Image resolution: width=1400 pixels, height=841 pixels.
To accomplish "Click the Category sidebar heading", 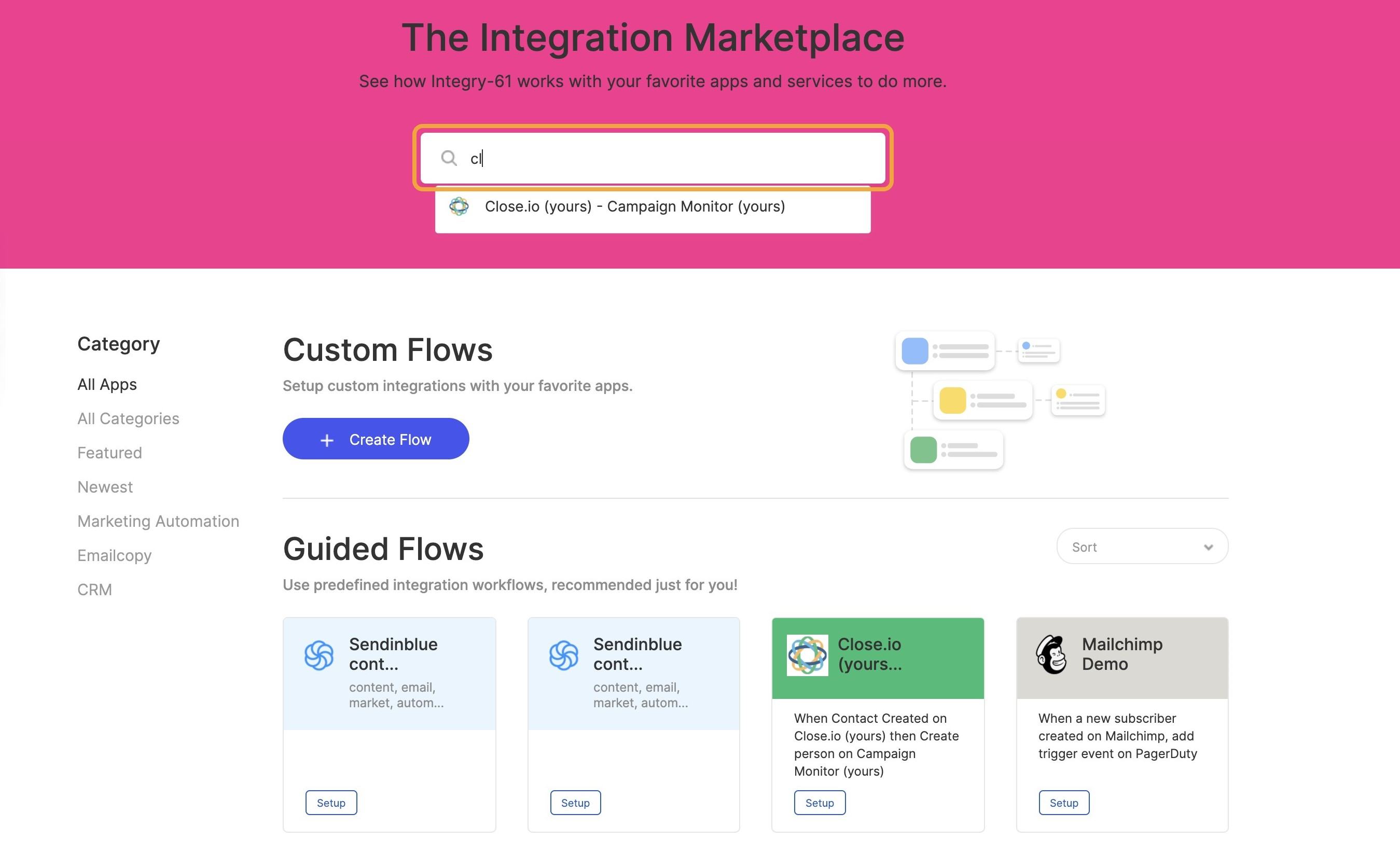I will coord(118,344).
